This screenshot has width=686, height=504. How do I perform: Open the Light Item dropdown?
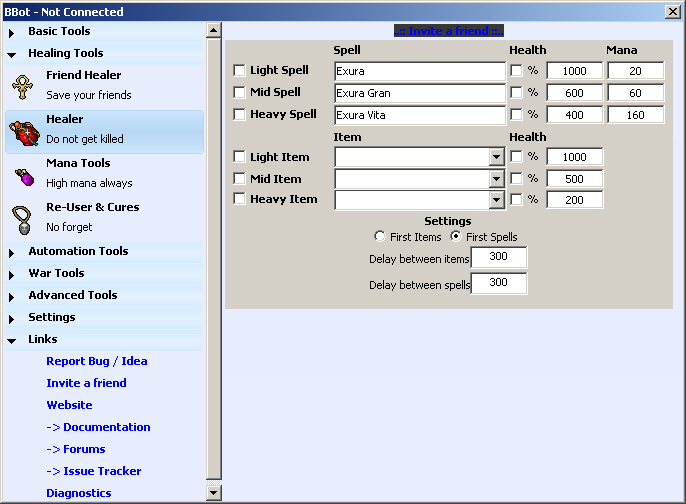click(x=496, y=157)
